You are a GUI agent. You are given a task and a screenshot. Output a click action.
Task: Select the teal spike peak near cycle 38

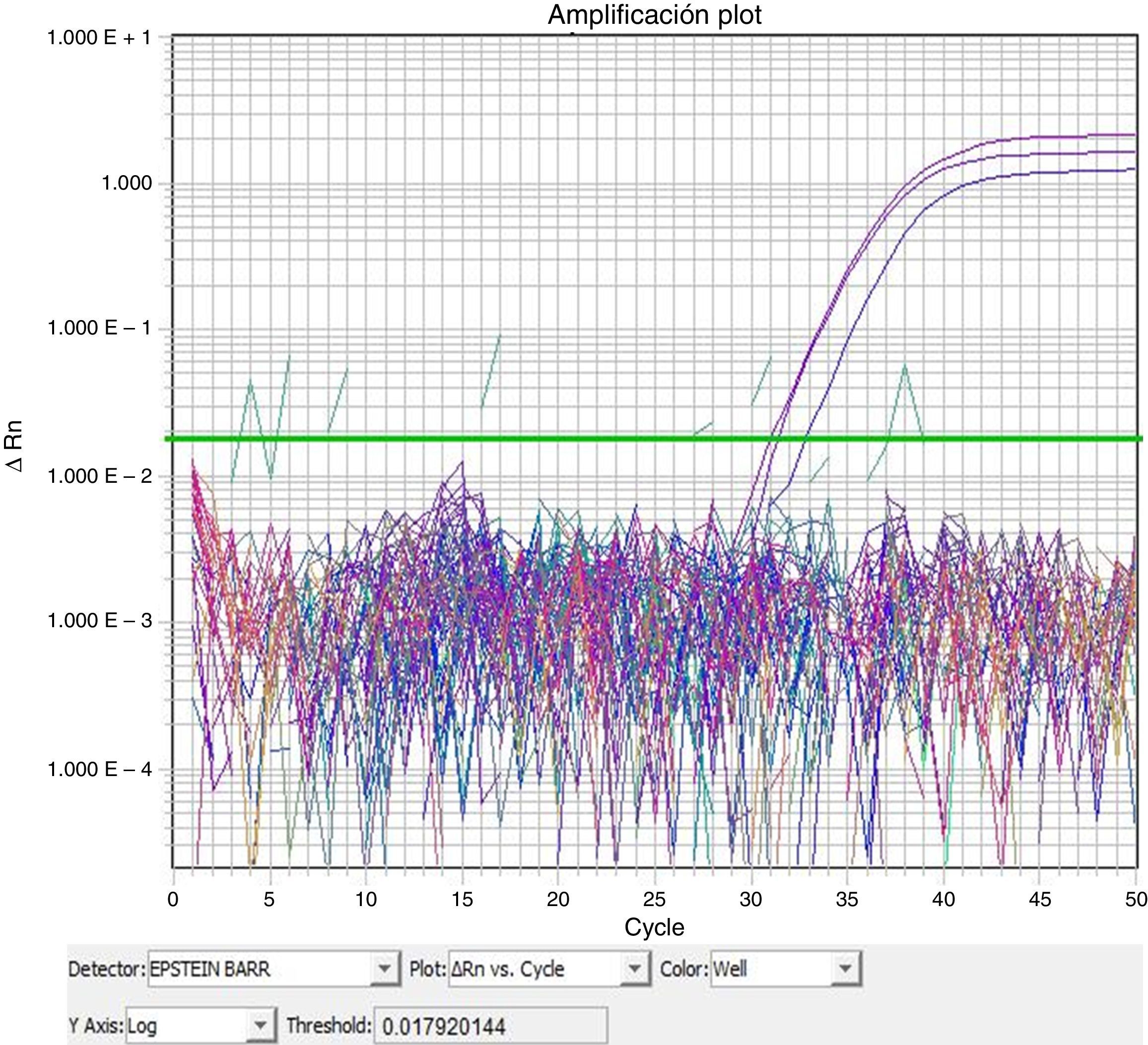(x=904, y=365)
